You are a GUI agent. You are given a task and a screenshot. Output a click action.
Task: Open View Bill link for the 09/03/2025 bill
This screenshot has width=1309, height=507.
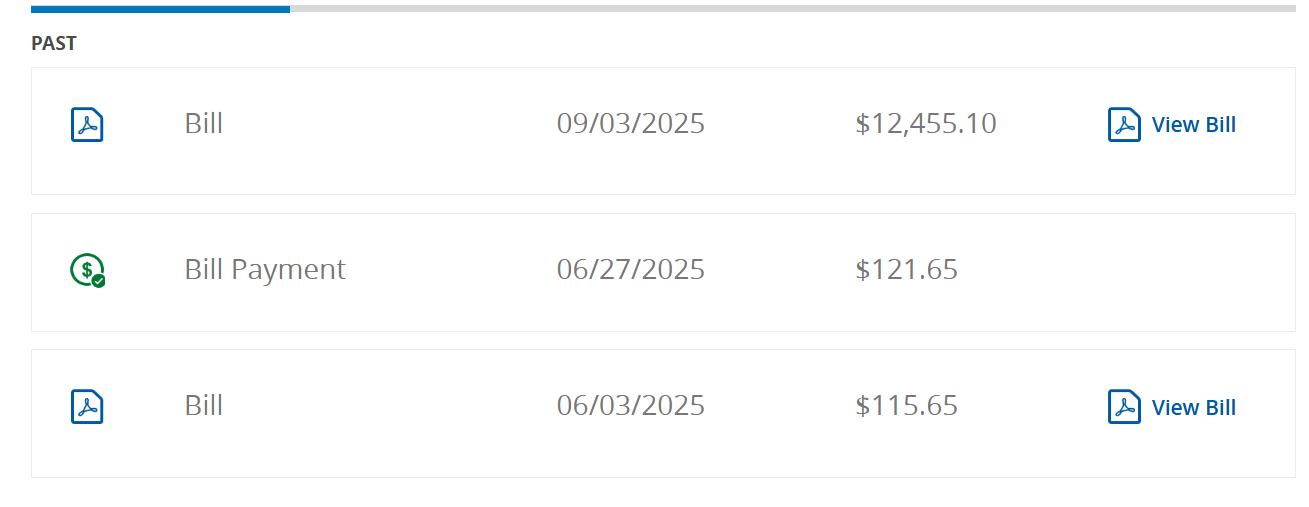click(x=1193, y=125)
